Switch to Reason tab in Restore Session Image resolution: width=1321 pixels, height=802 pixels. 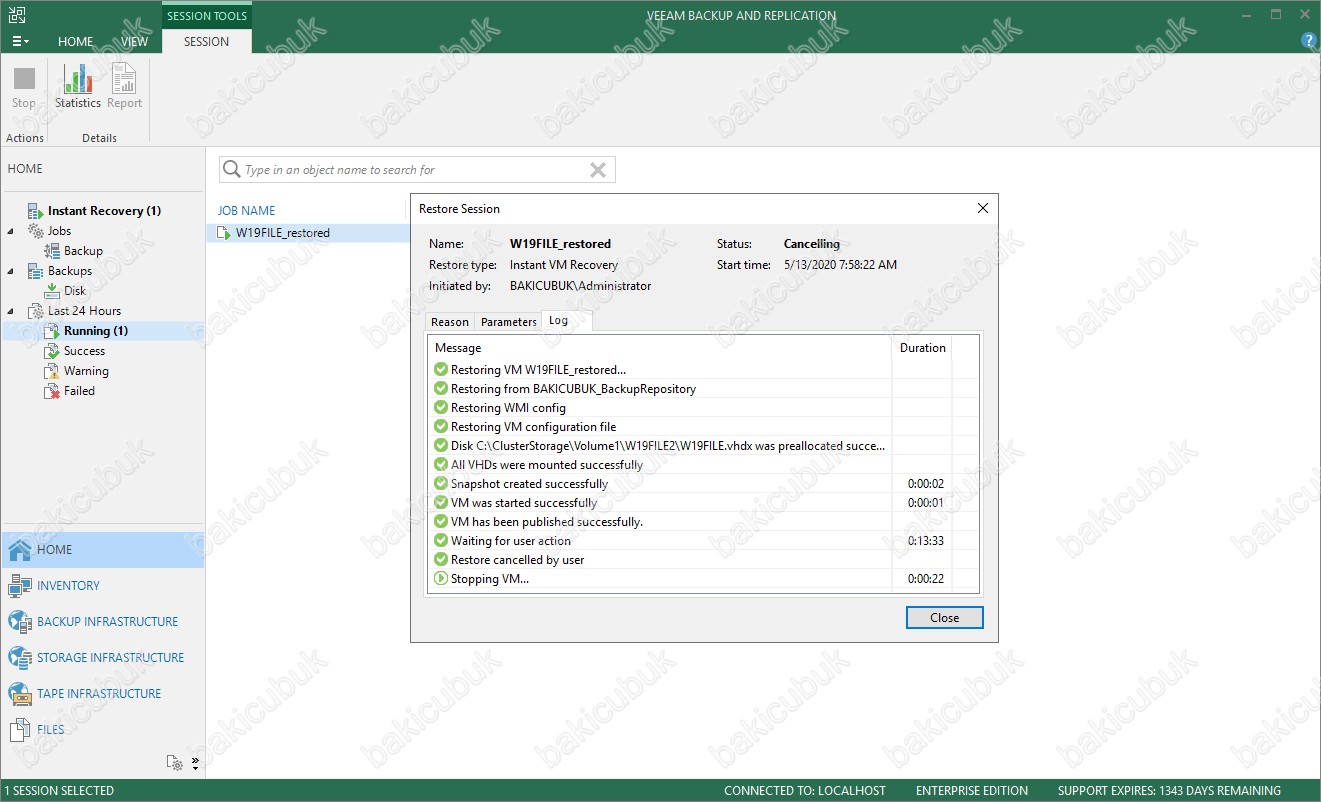pyautogui.click(x=450, y=322)
